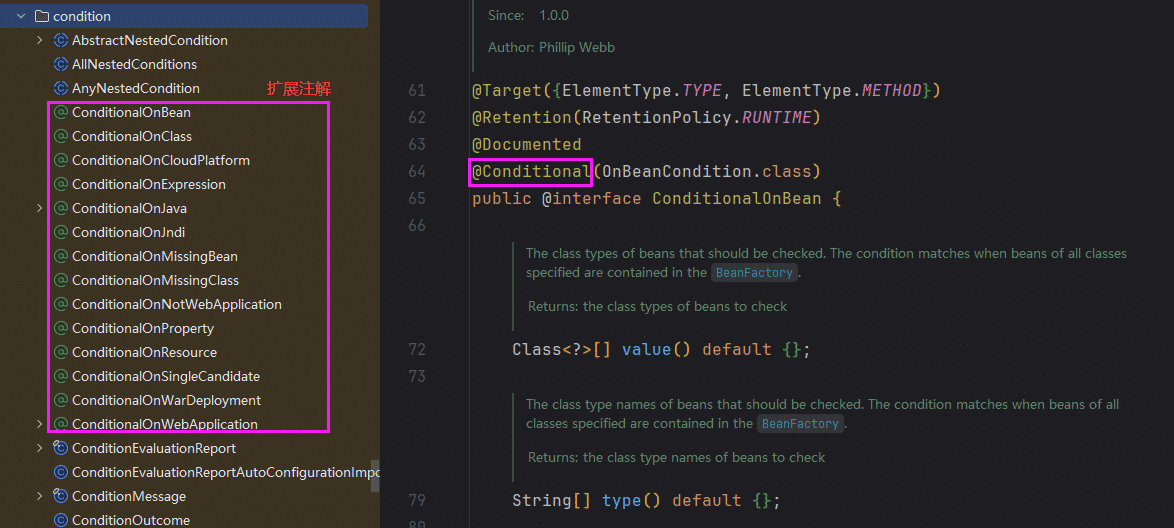The image size is (1174, 528).
Task: Click the ConditionalOnSingleCandidate annotation icon
Action: pyautogui.click(x=61, y=376)
